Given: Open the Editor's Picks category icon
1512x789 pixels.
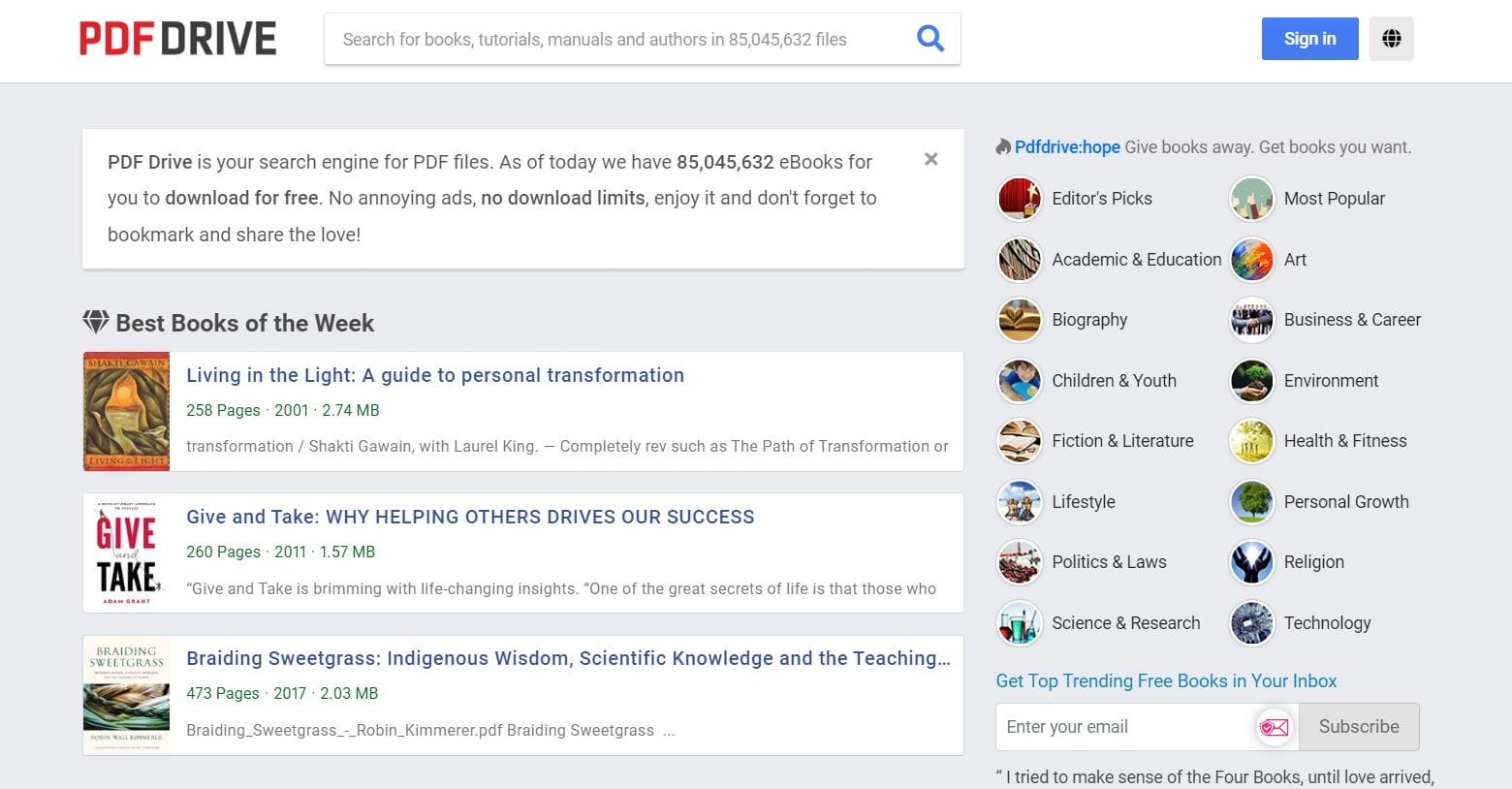Looking at the screenshot, I should (x=1019, y=198).
